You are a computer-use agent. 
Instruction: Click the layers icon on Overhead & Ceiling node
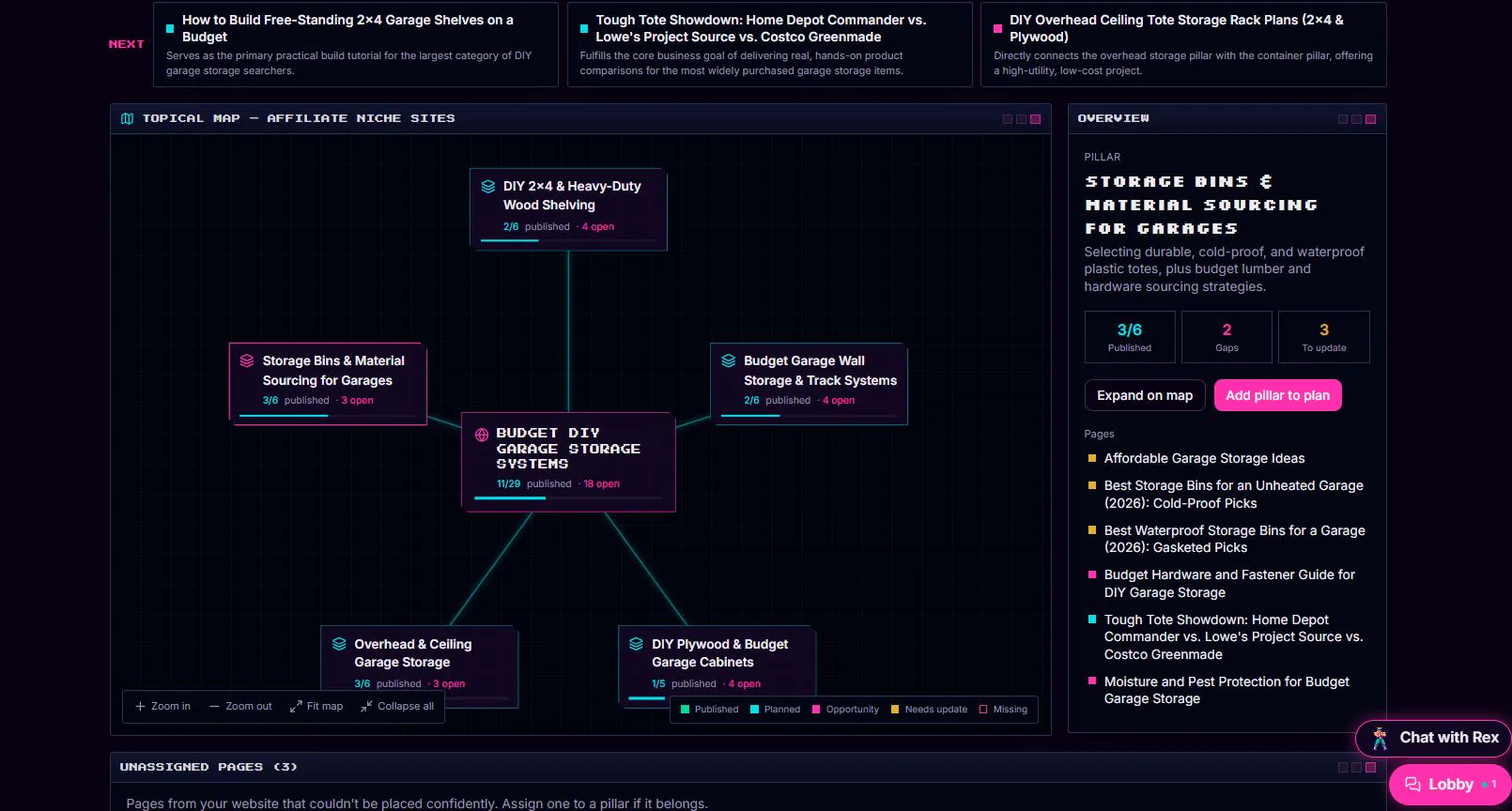[339, 644]
